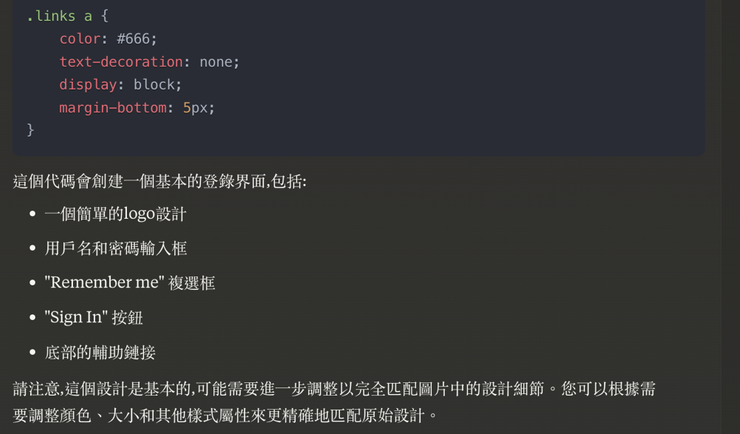
Task: Click the 'display: block;' code line
Action: 120,85
